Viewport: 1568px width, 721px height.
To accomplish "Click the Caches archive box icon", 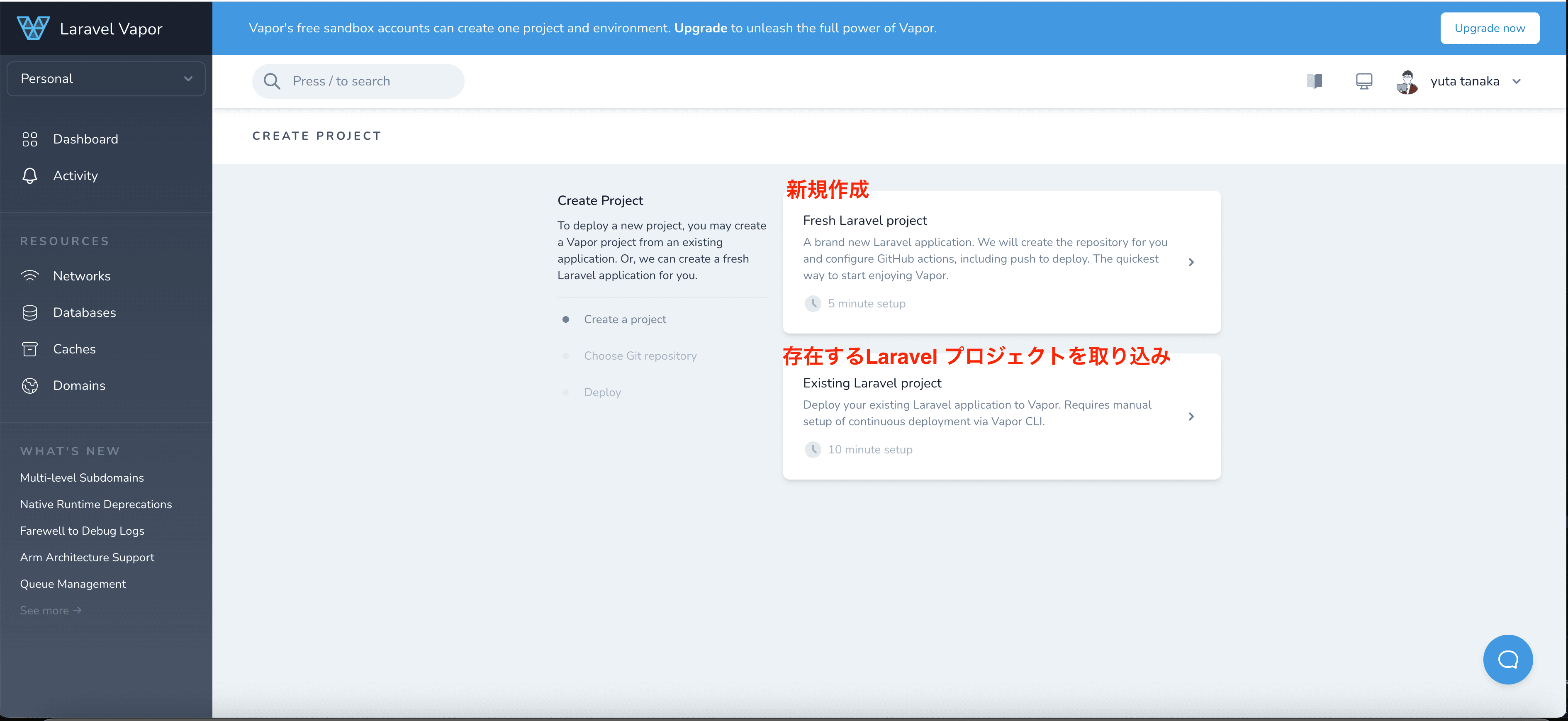I will (30, 349).
